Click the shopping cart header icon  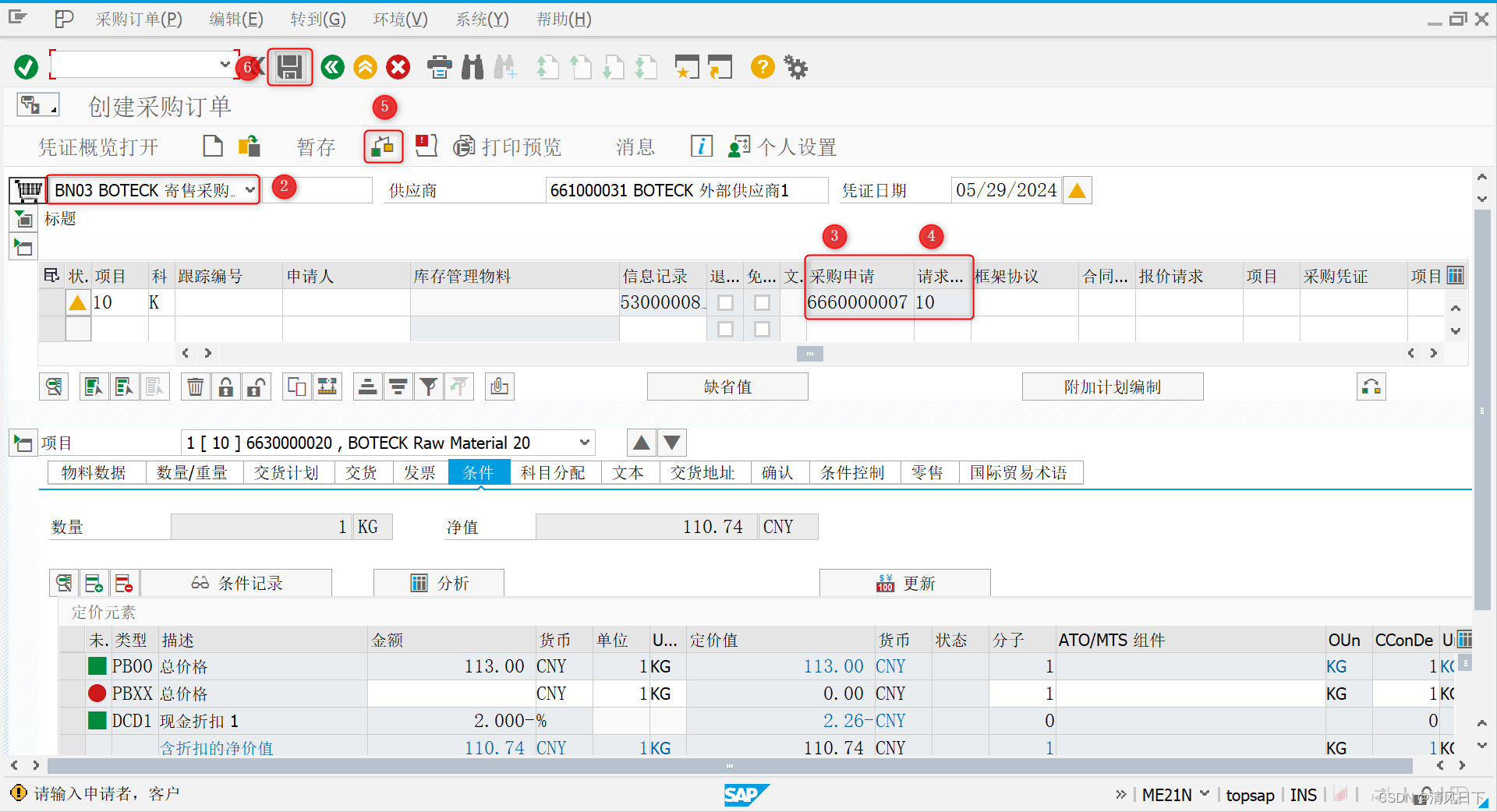28,190
